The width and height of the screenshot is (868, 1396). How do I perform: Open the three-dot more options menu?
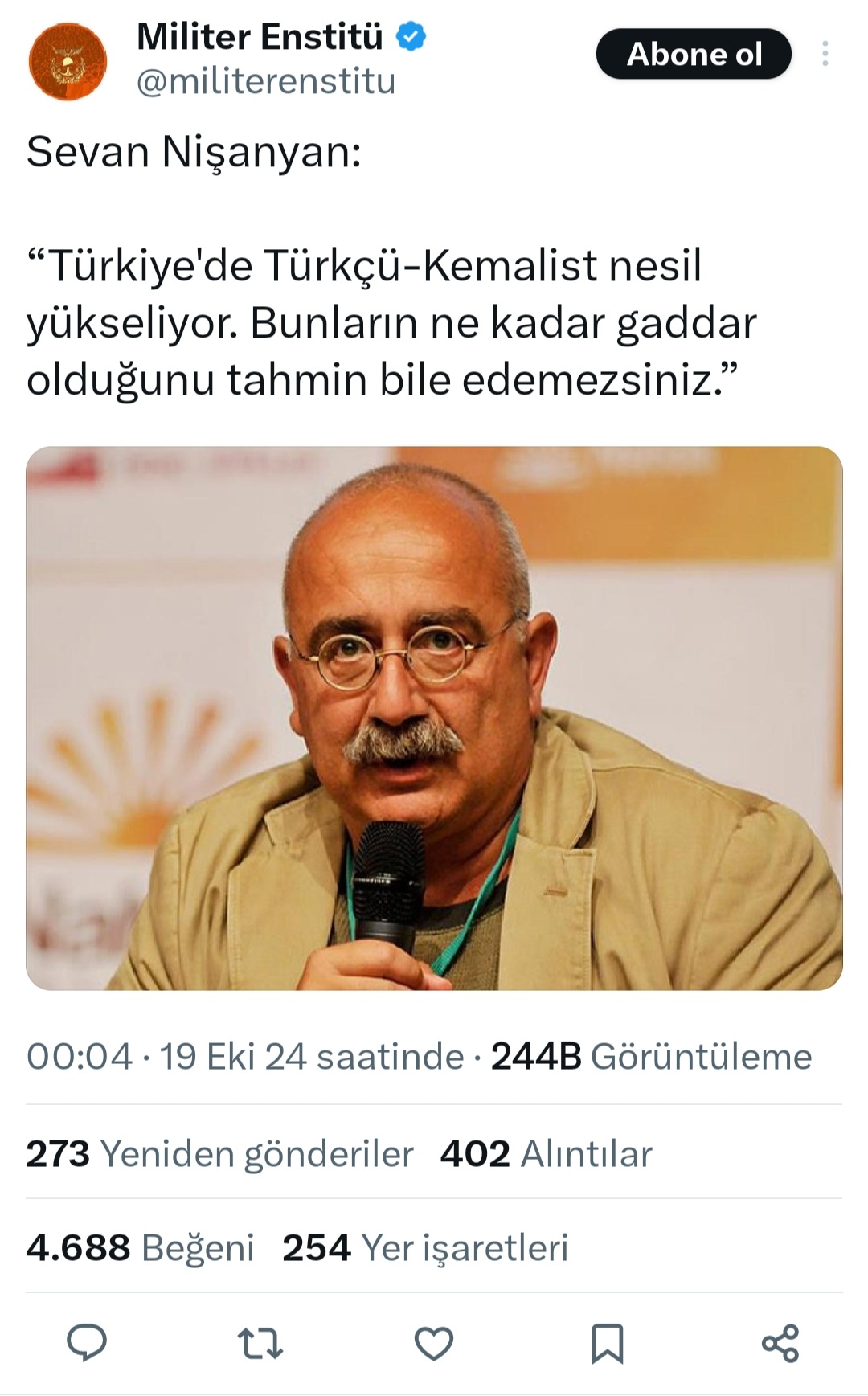point(825,54)
